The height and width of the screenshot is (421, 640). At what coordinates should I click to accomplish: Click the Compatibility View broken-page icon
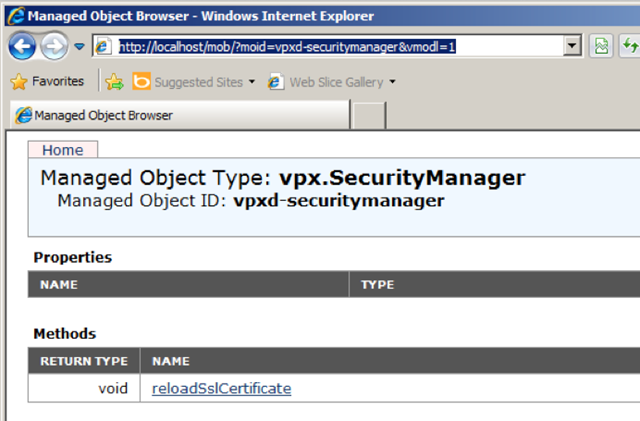[601, 46]
